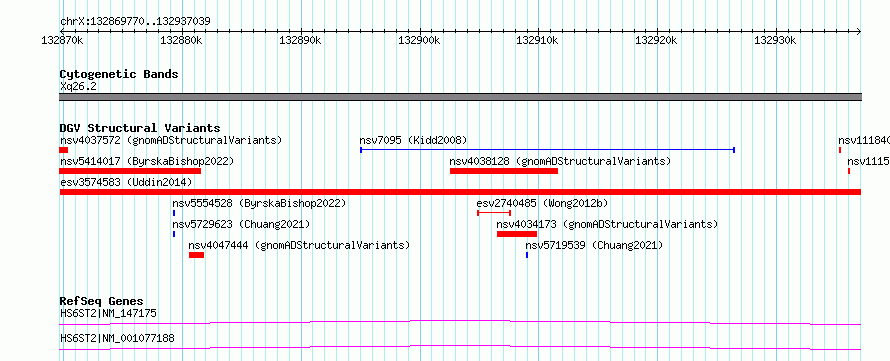Select the nsv5719539 Chuang2021 blue marker
890x361 pixels.
pos(527,255)
